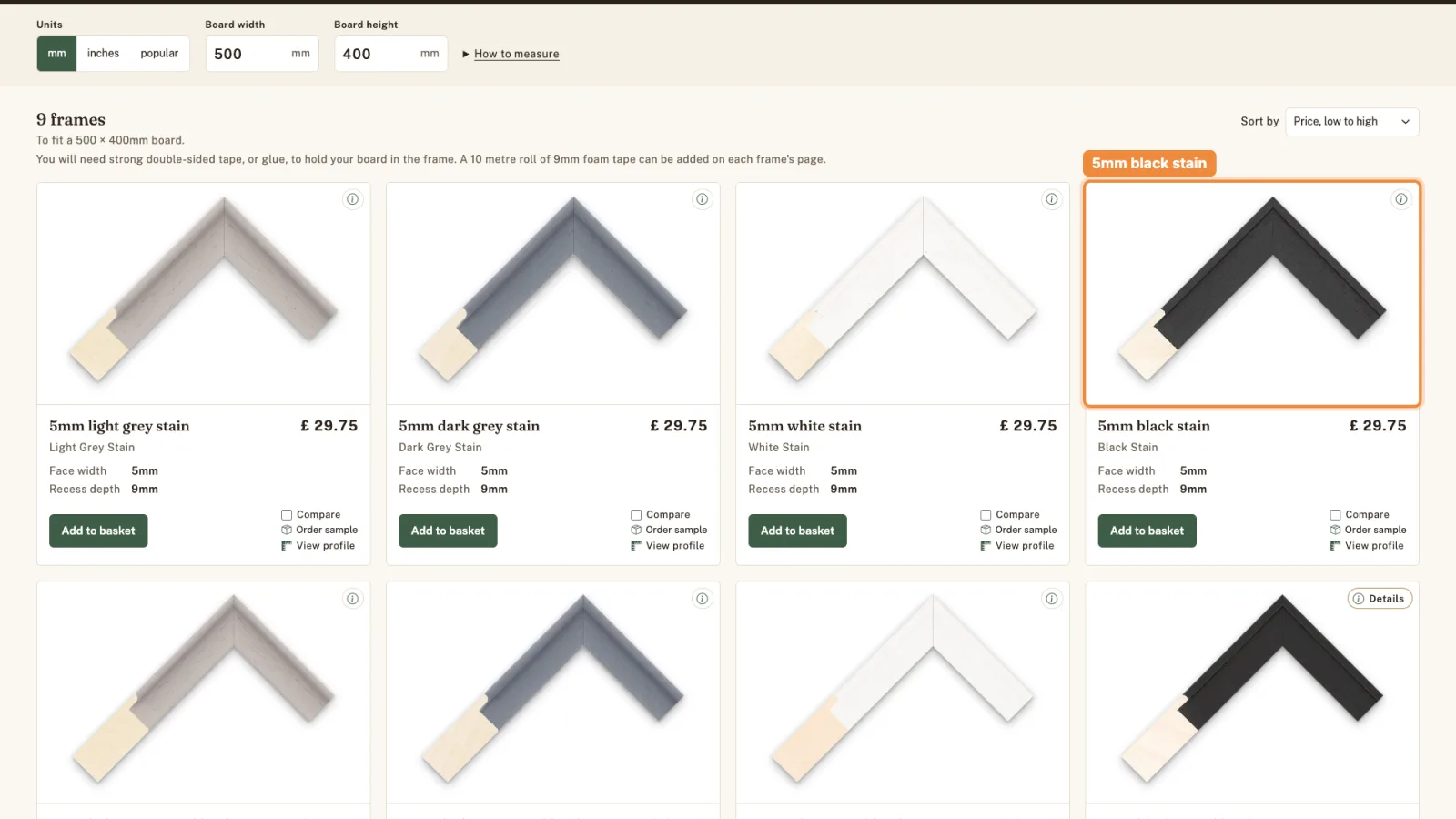Tick Compare checkbox for 5mm dark grey stain
This screenshot has height=819, width=1456.
click(636, 515)
